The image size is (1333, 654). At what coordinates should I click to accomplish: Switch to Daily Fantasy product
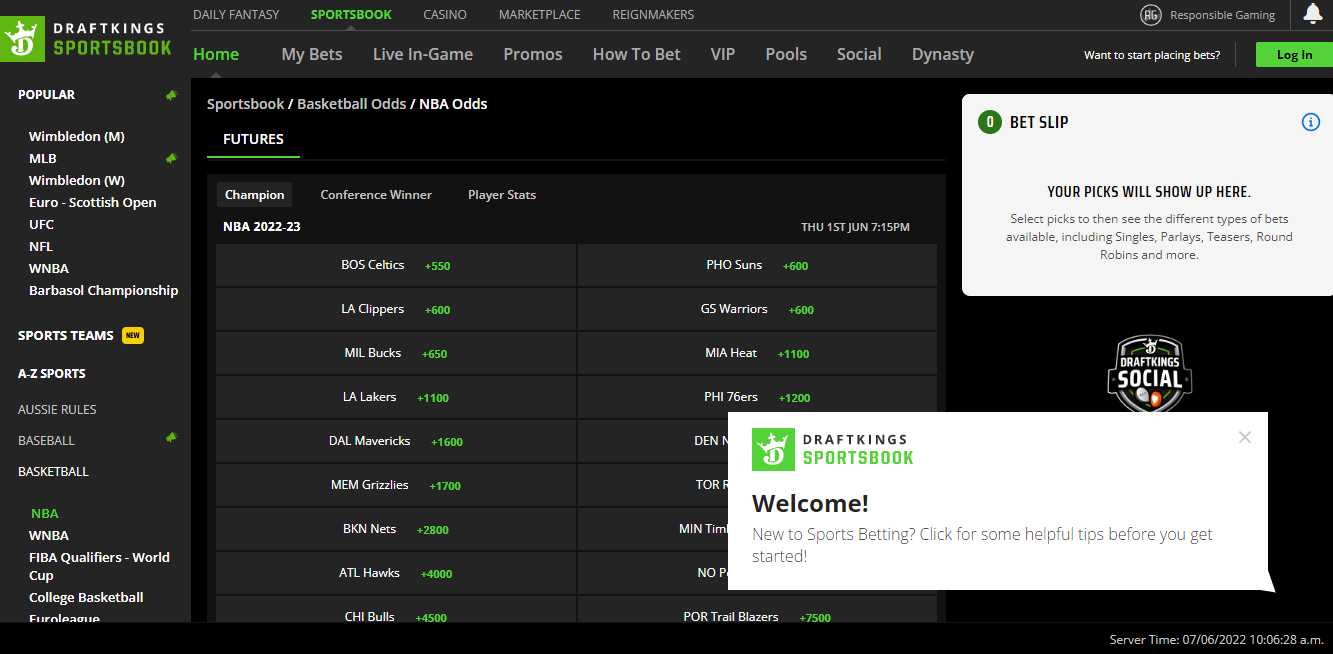(x=236, y=15)
